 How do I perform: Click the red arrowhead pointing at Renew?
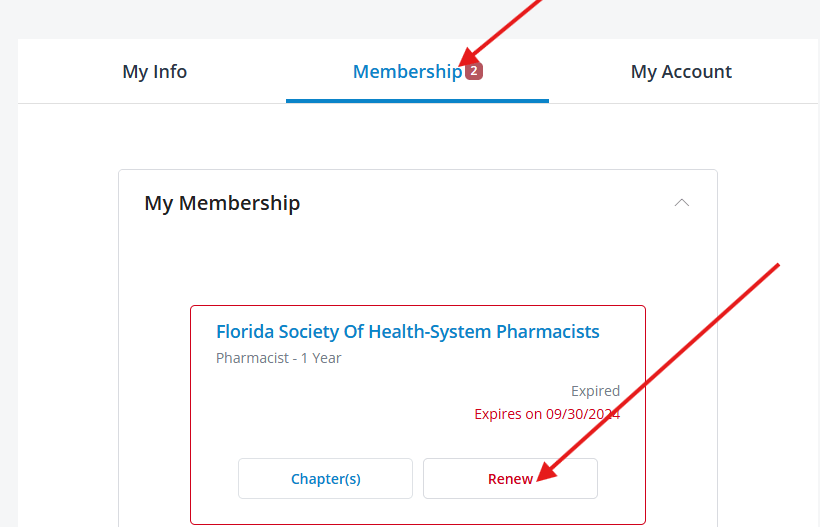click(542, 473)
